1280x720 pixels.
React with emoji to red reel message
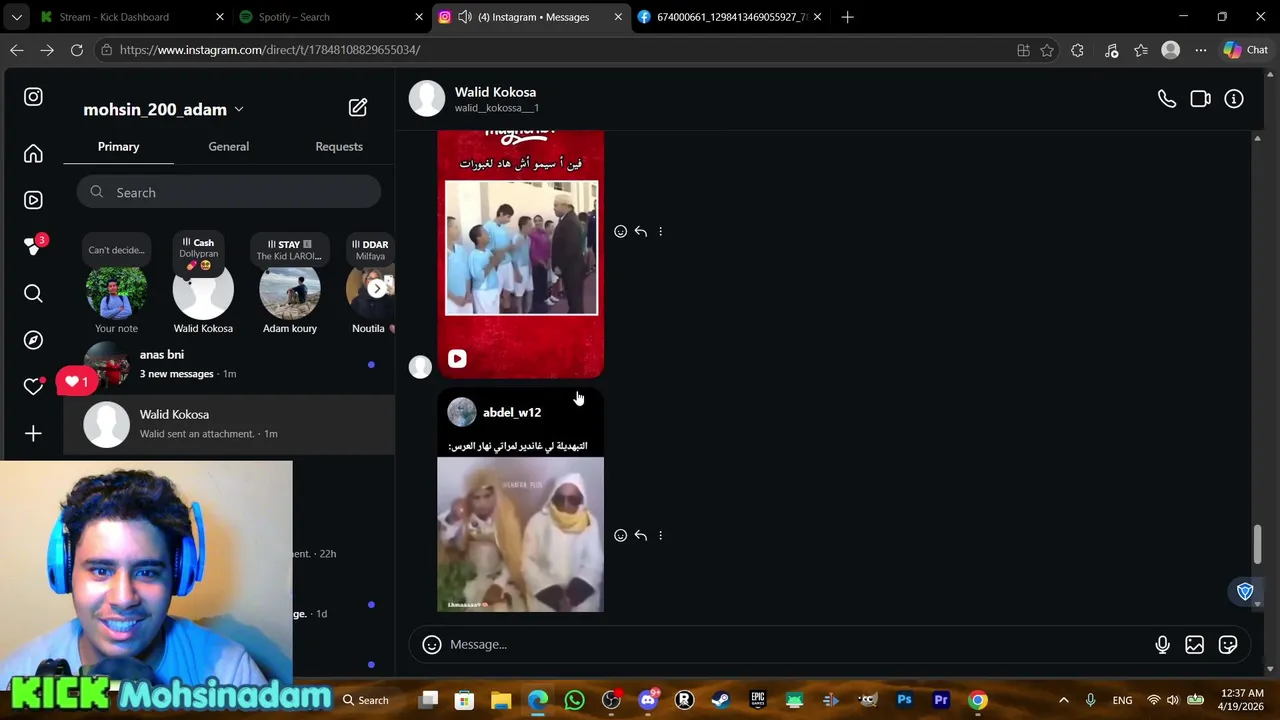pyautogui.click(x=620, y=231)
